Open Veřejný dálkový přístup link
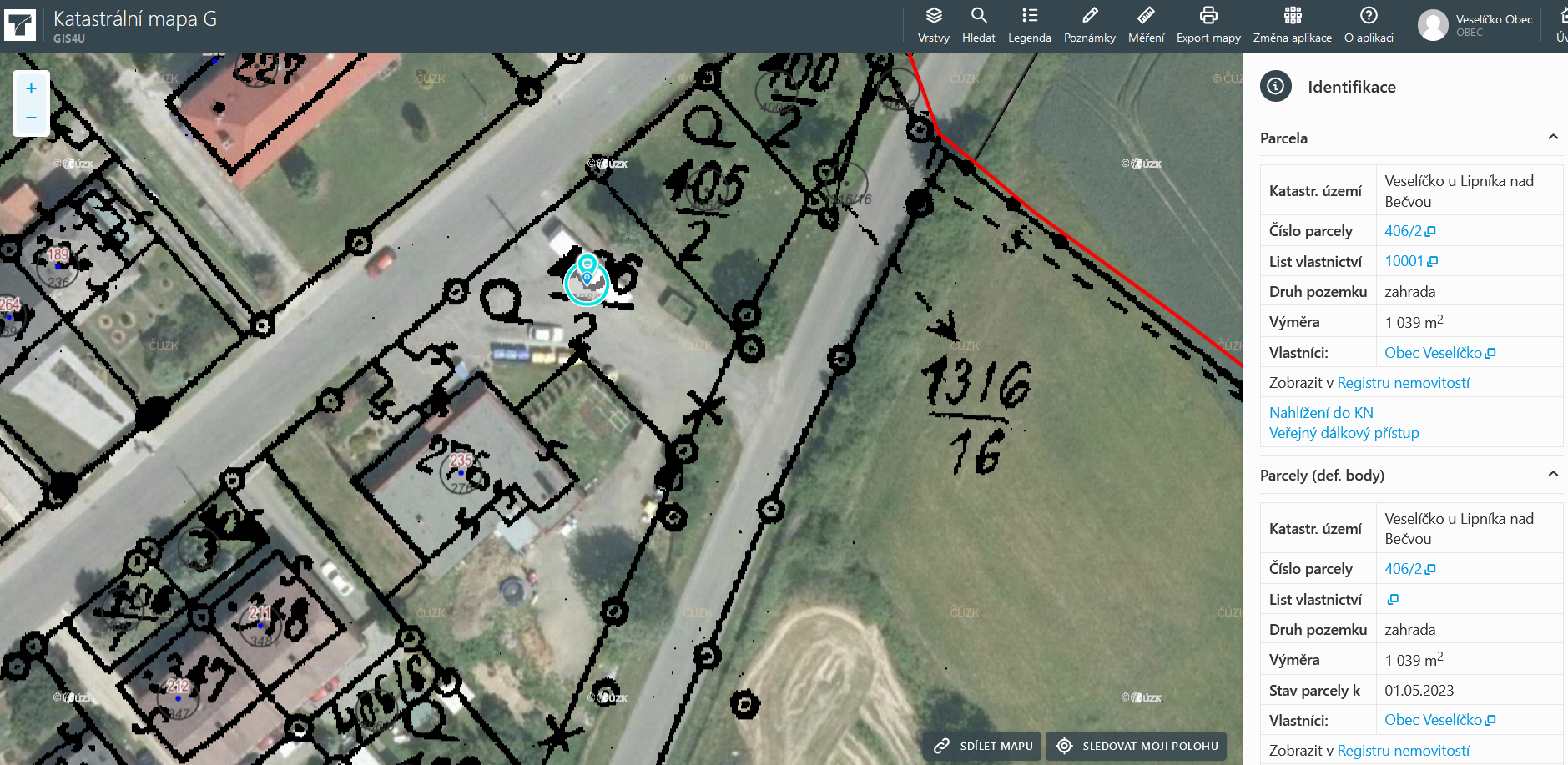The image size is (1568, 765). pos(1344,433)
